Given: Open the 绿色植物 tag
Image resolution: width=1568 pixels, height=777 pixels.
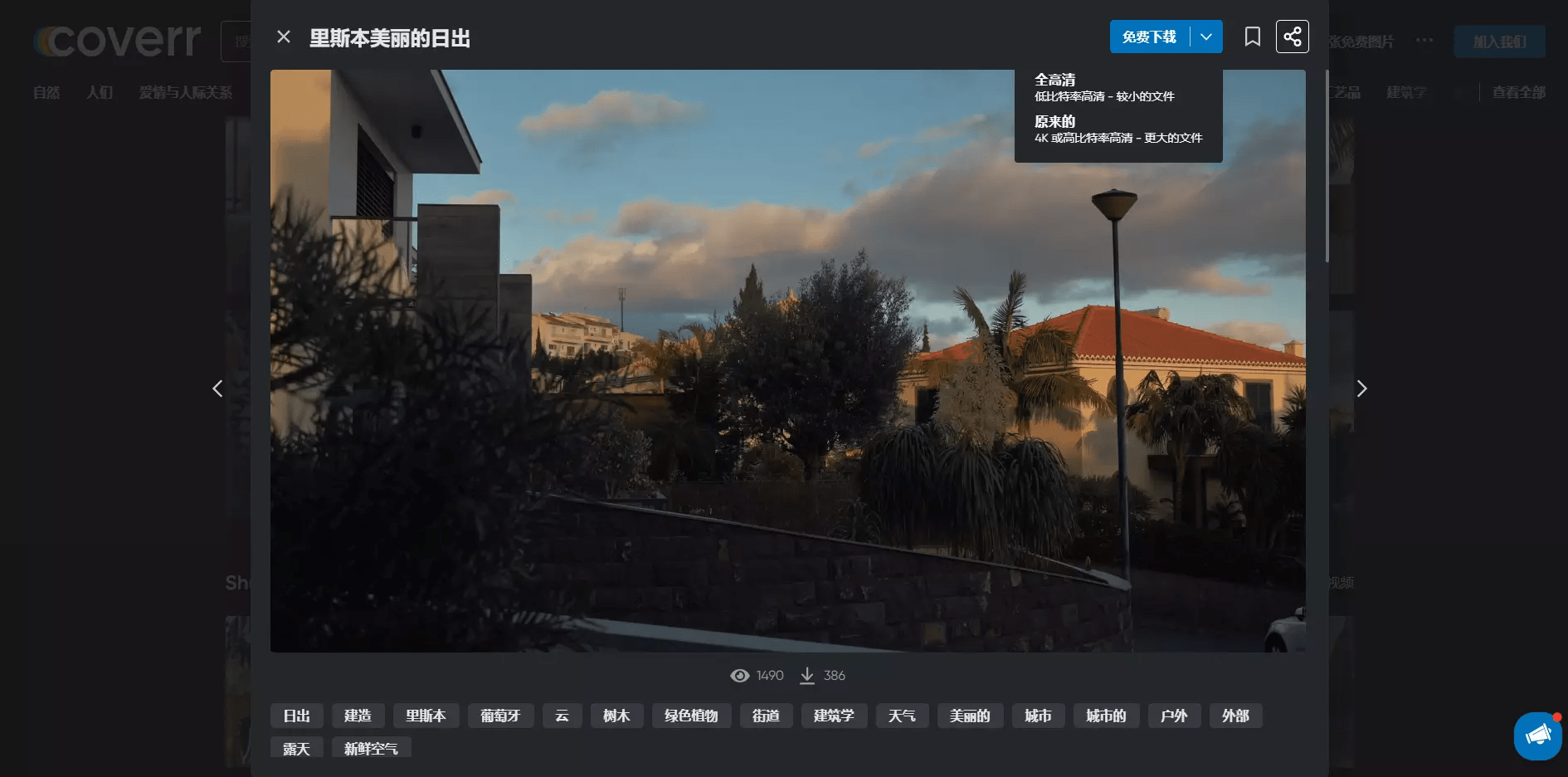Looking at the screenshot, I should pos(692,716).
